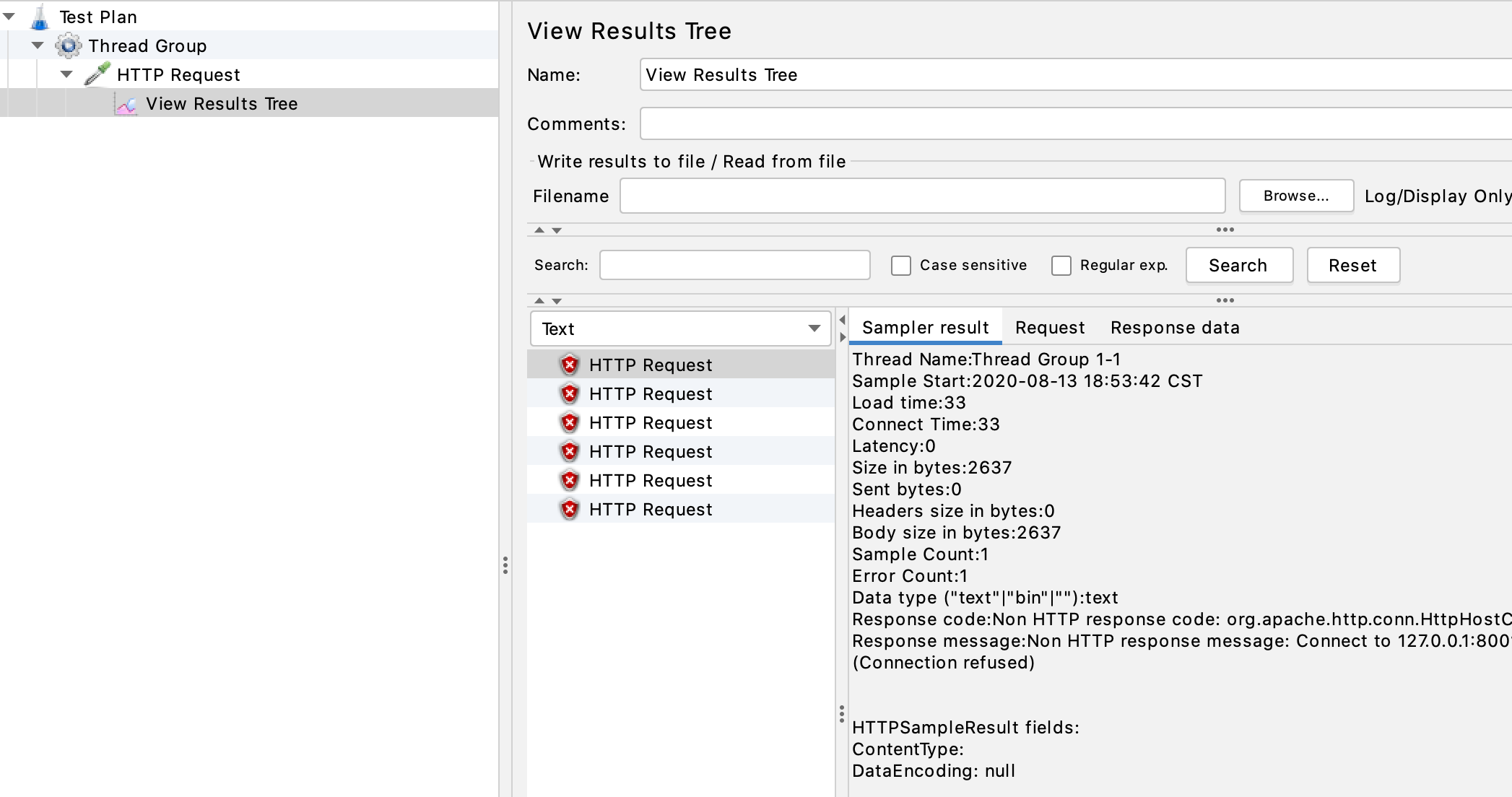The width and height of the screenshot is (1512, 797).
Task: Select Test Plan in the tree
Action: [98, 17]
